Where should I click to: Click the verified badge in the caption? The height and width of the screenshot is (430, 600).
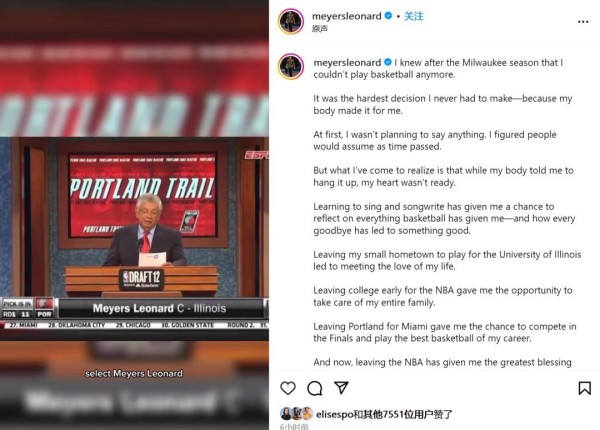tap(388, 62)
